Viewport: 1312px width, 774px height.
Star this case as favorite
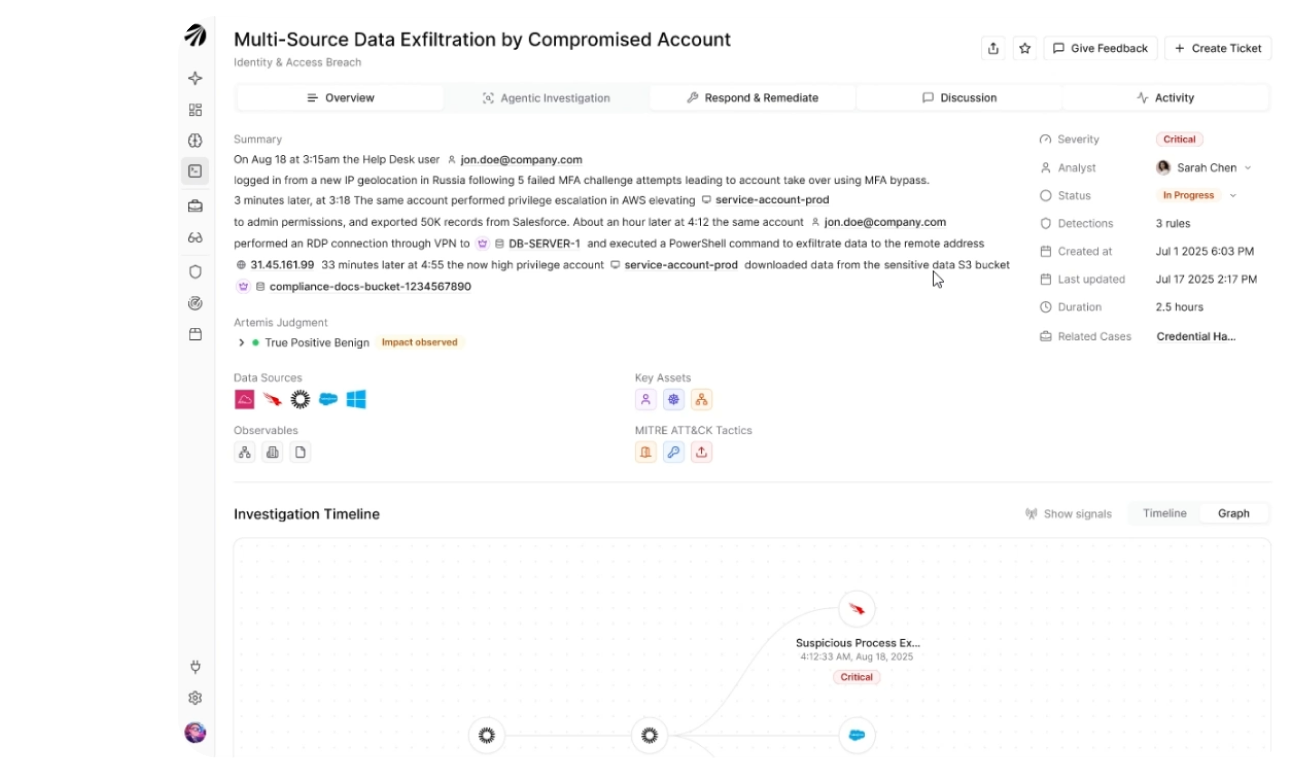tap(1024, 48)
